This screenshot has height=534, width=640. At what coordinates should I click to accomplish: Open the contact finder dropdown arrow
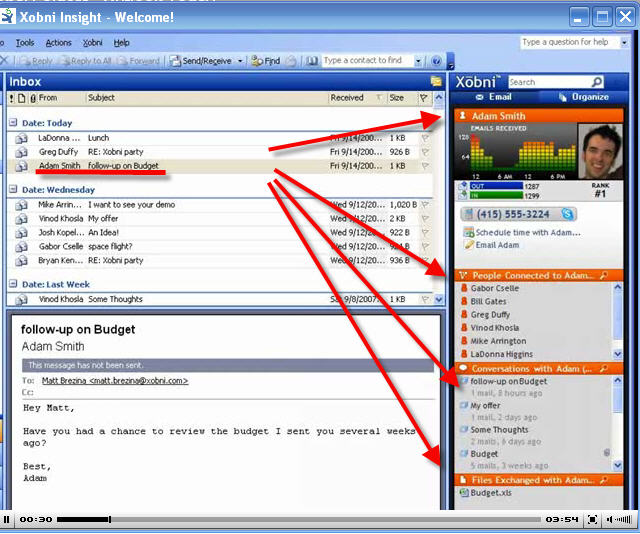coord(418,61)
